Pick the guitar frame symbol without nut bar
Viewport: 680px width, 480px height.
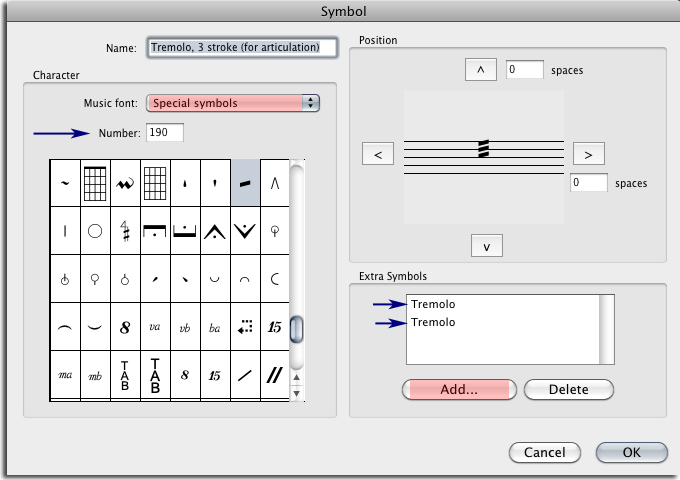click(155, 183)
